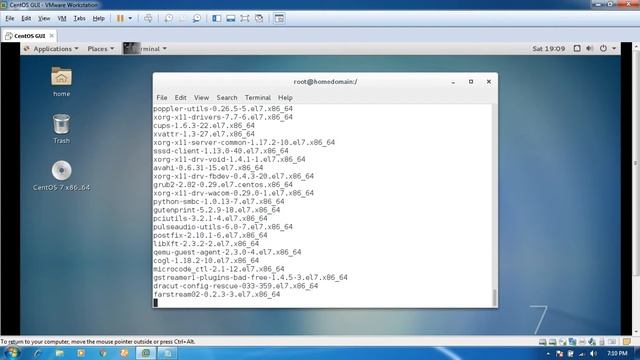Open the VM menu

pos(62,18)
